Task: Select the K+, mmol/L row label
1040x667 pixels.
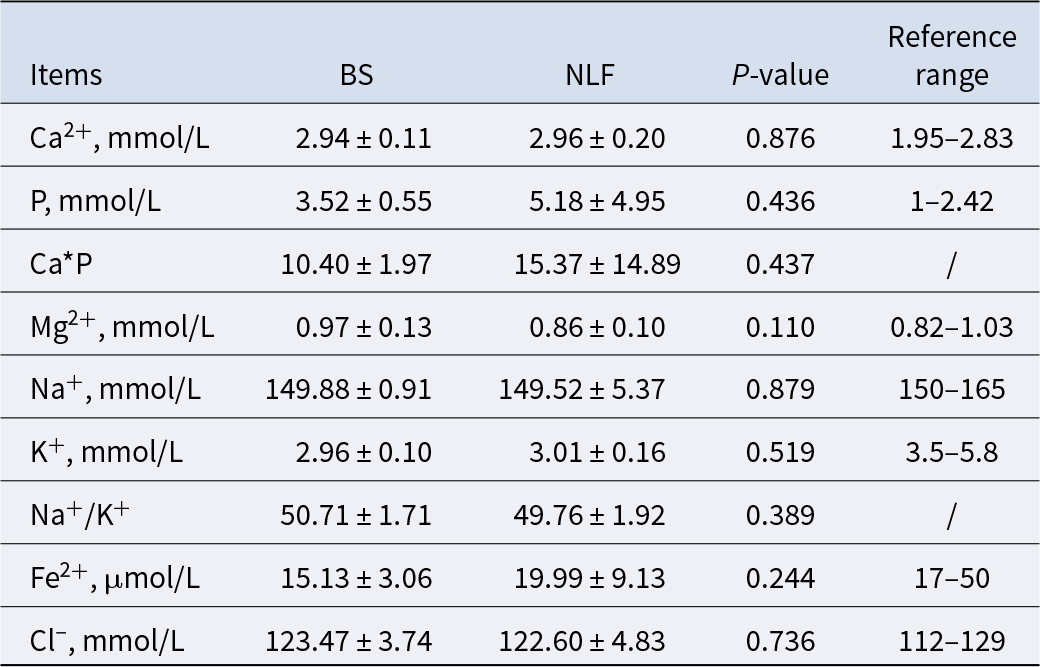Action: [107, 451]
